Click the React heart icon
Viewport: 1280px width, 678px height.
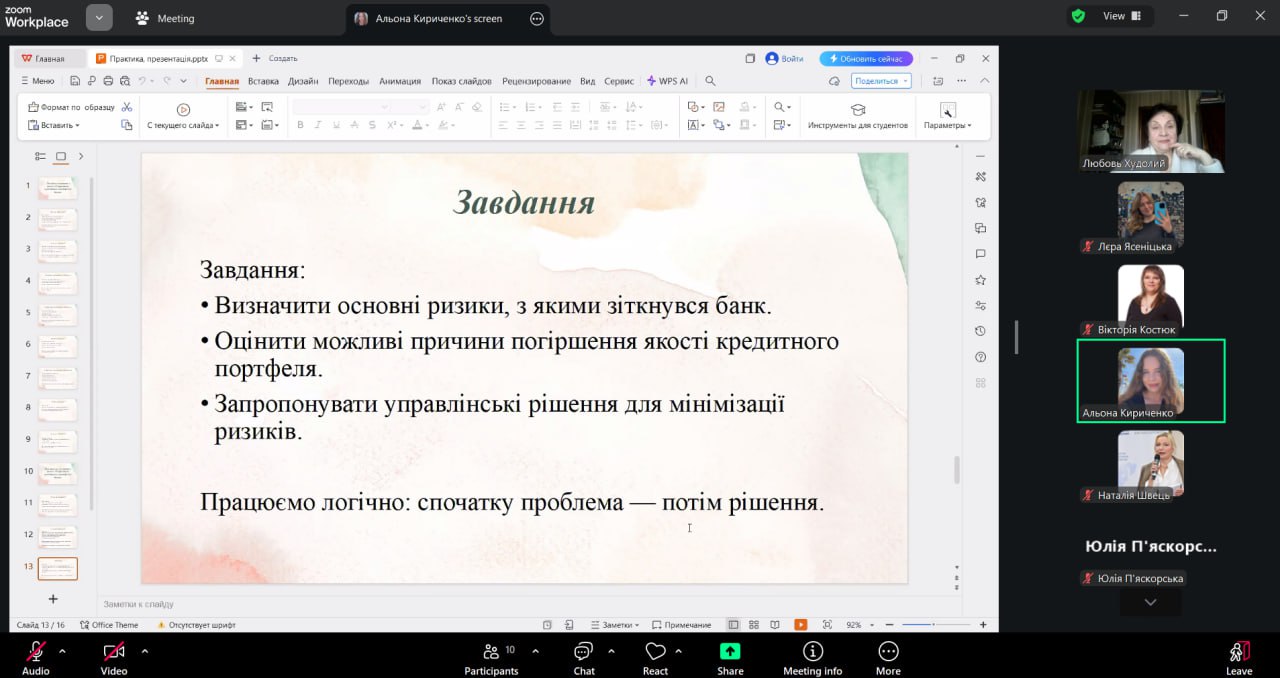655,652
